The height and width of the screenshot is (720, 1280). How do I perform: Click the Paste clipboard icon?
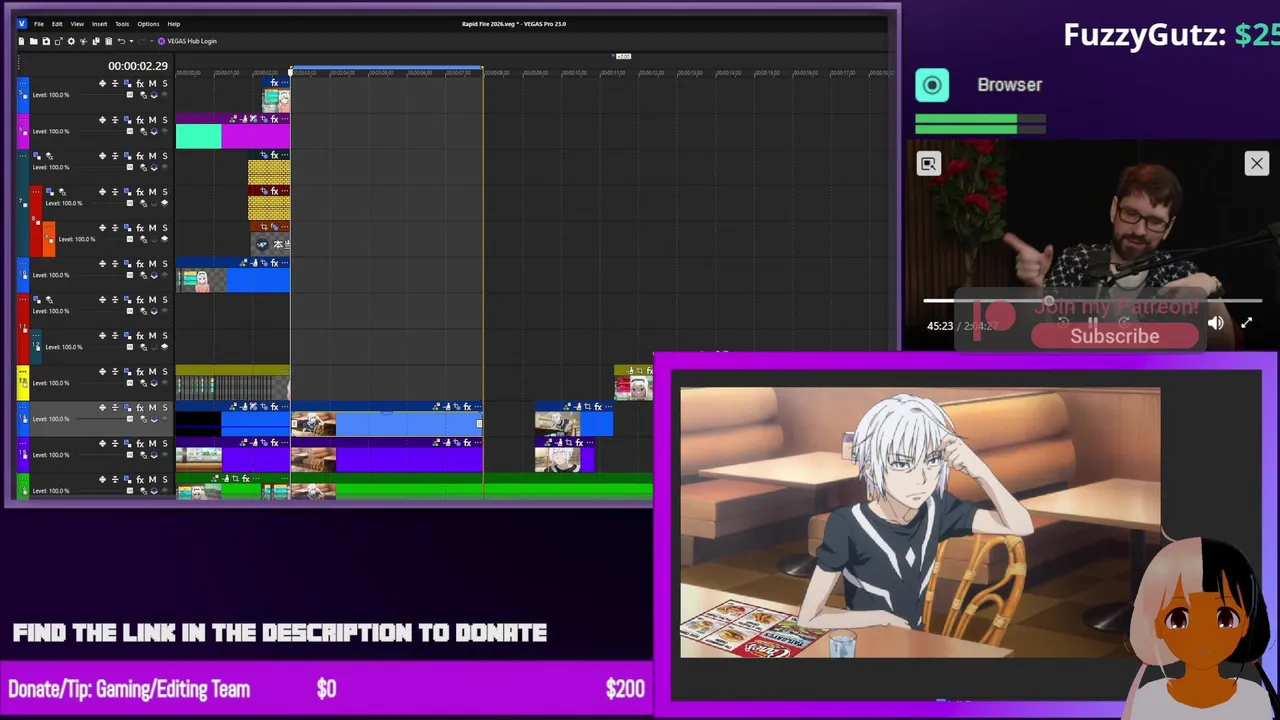tap(108, 41)
